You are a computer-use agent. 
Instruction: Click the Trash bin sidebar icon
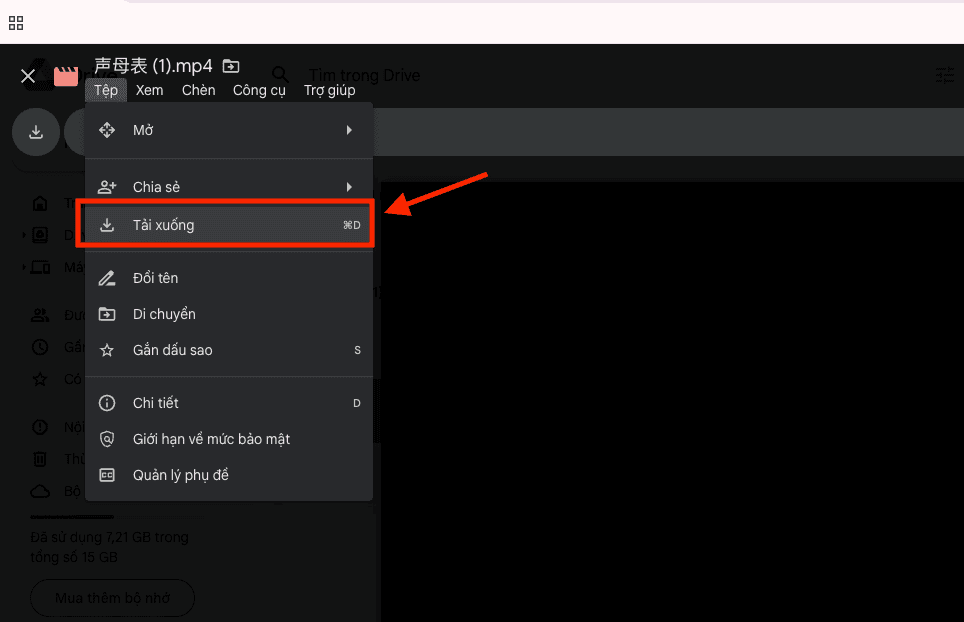pos(40,459)
